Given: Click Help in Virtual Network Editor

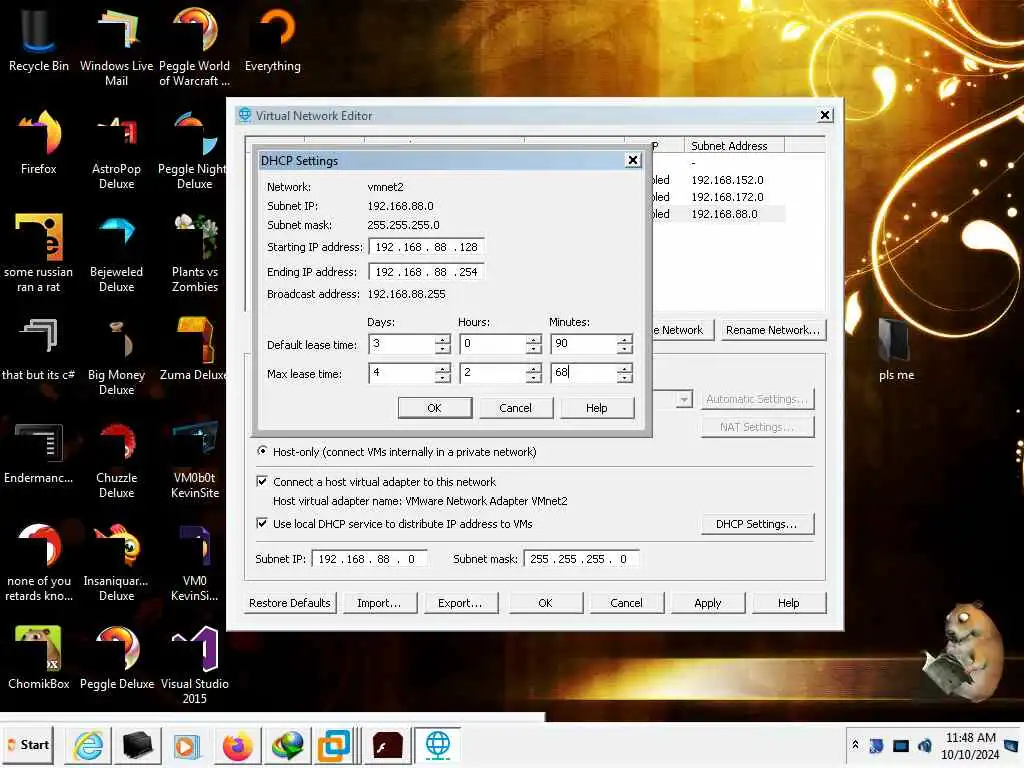Looking at the screenshot, I should (788, 603).
